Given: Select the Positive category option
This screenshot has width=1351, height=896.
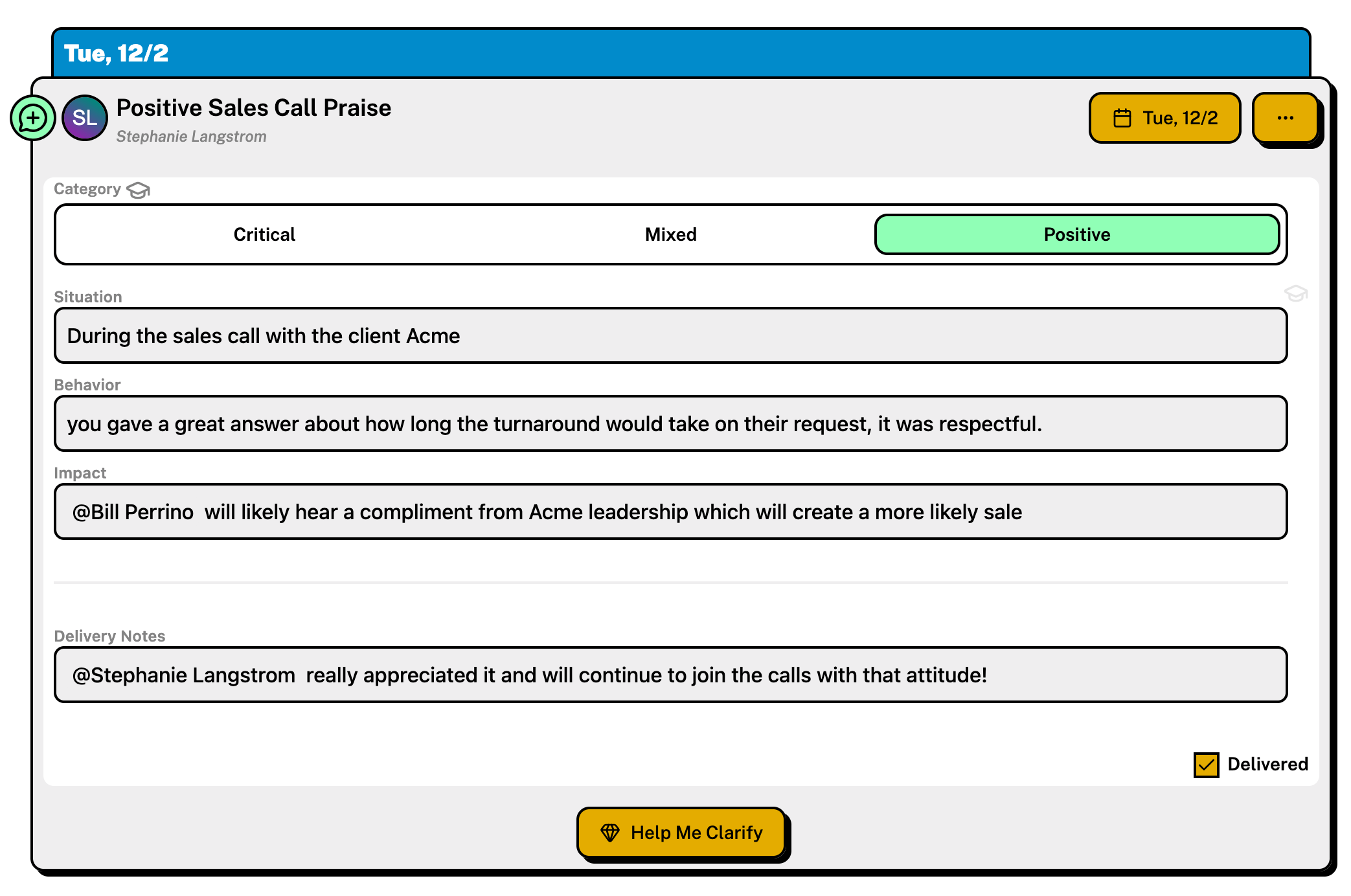Looking at the screenshot, I should click(1076, 234).
